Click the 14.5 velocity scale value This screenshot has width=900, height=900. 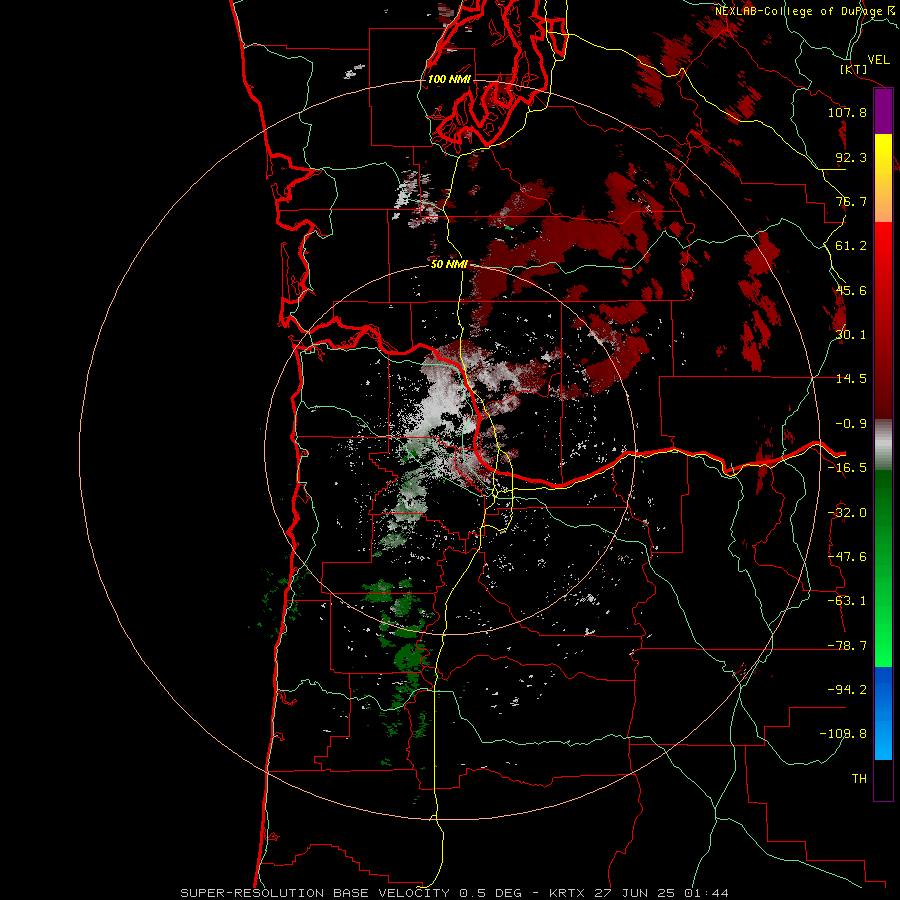tap(851, 379)
